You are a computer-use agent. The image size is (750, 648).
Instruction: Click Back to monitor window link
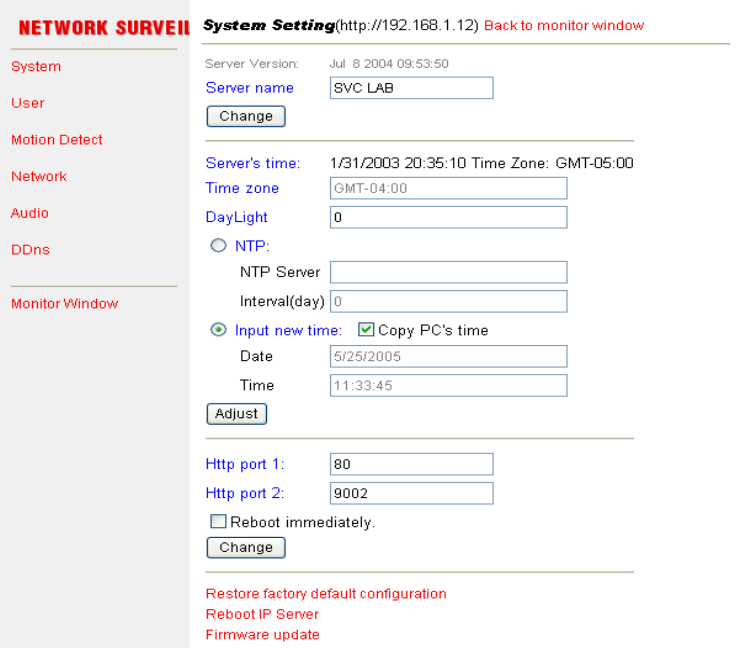(x=564, y=25)
